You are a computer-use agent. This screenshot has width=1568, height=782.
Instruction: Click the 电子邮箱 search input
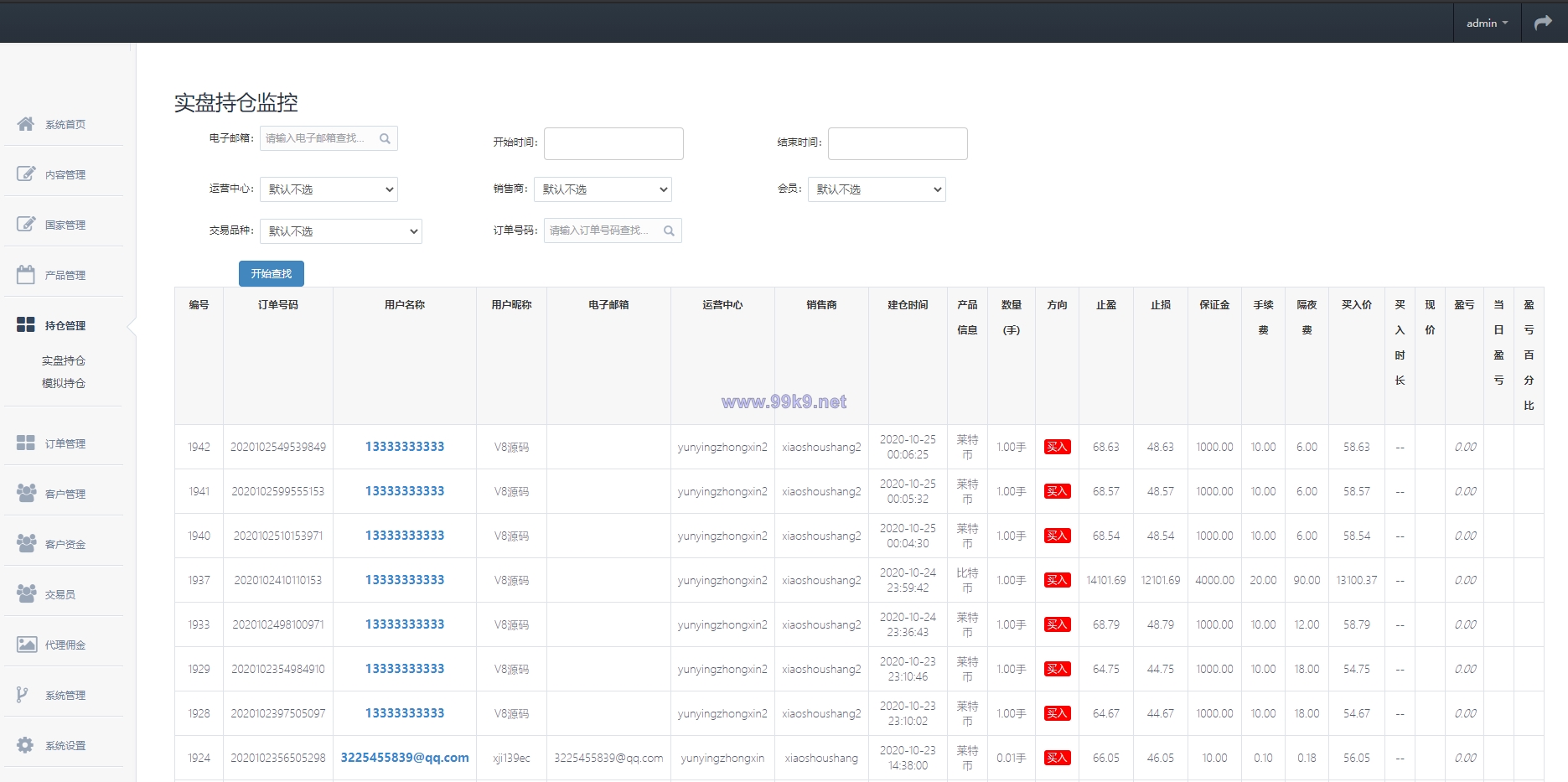click(329, 138)
